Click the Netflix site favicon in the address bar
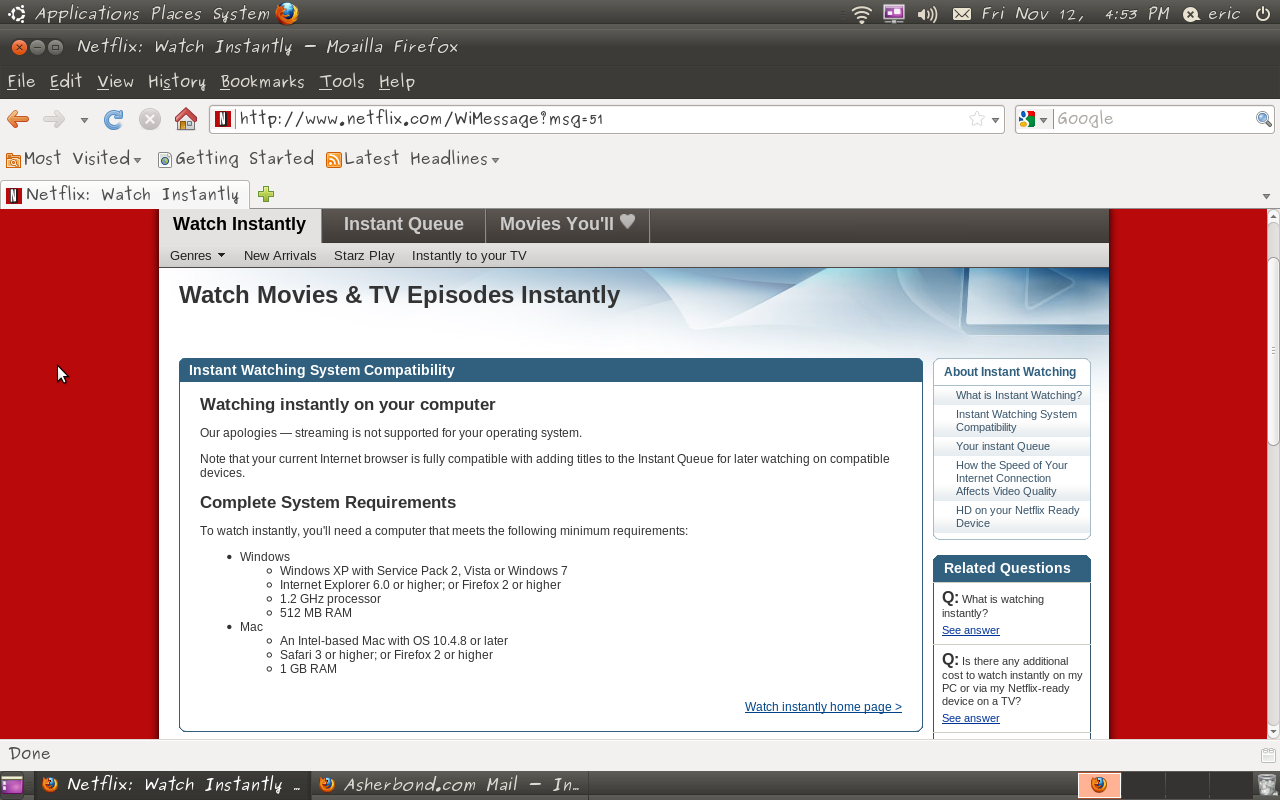Screen dimensions: 1280x800 click(223, 119)
